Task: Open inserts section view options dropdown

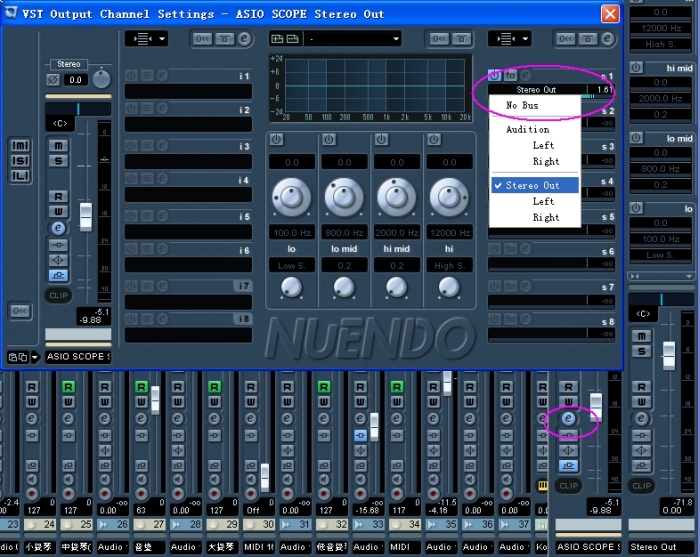Action: tap(146, 39)
